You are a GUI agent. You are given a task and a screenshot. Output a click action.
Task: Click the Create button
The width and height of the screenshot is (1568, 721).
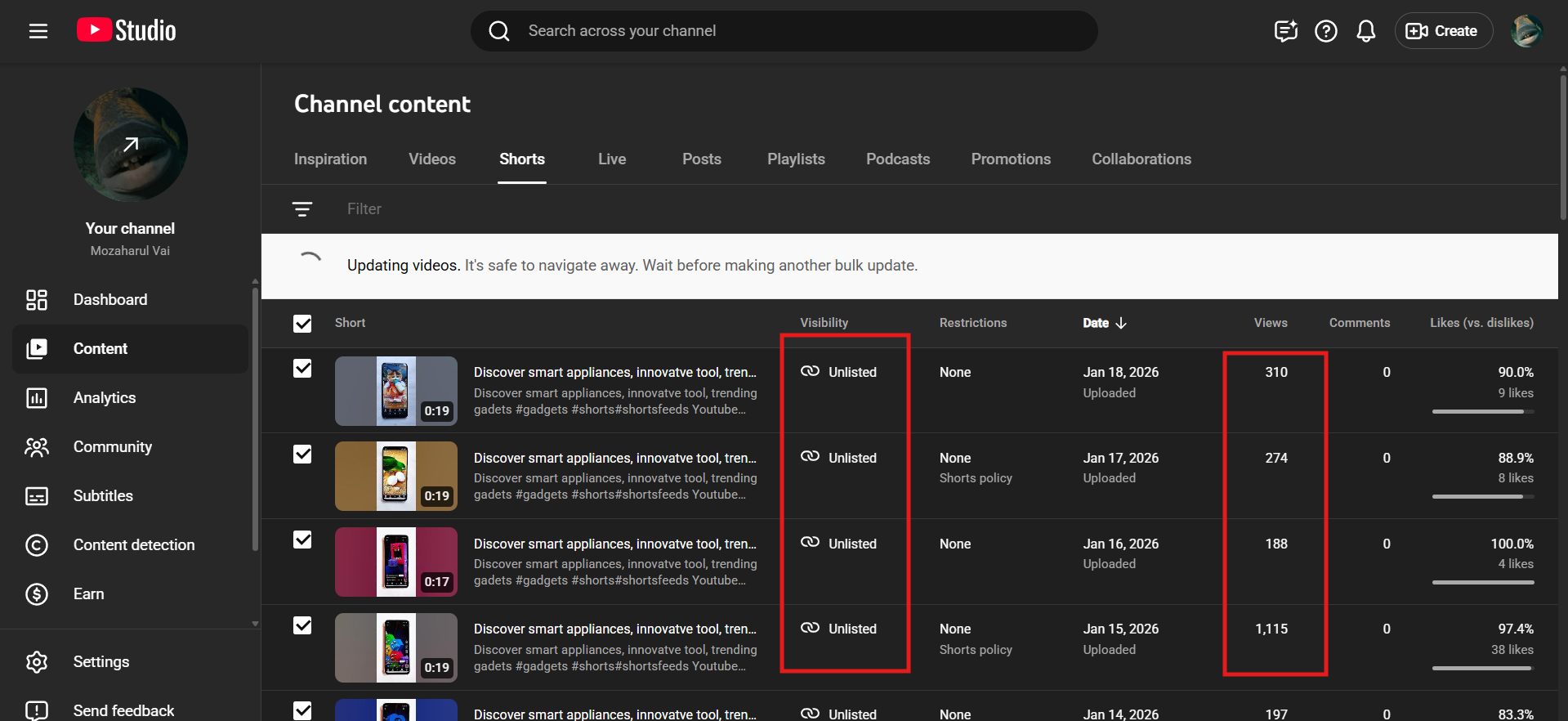pyautogui.click(x=1443, y=31)
